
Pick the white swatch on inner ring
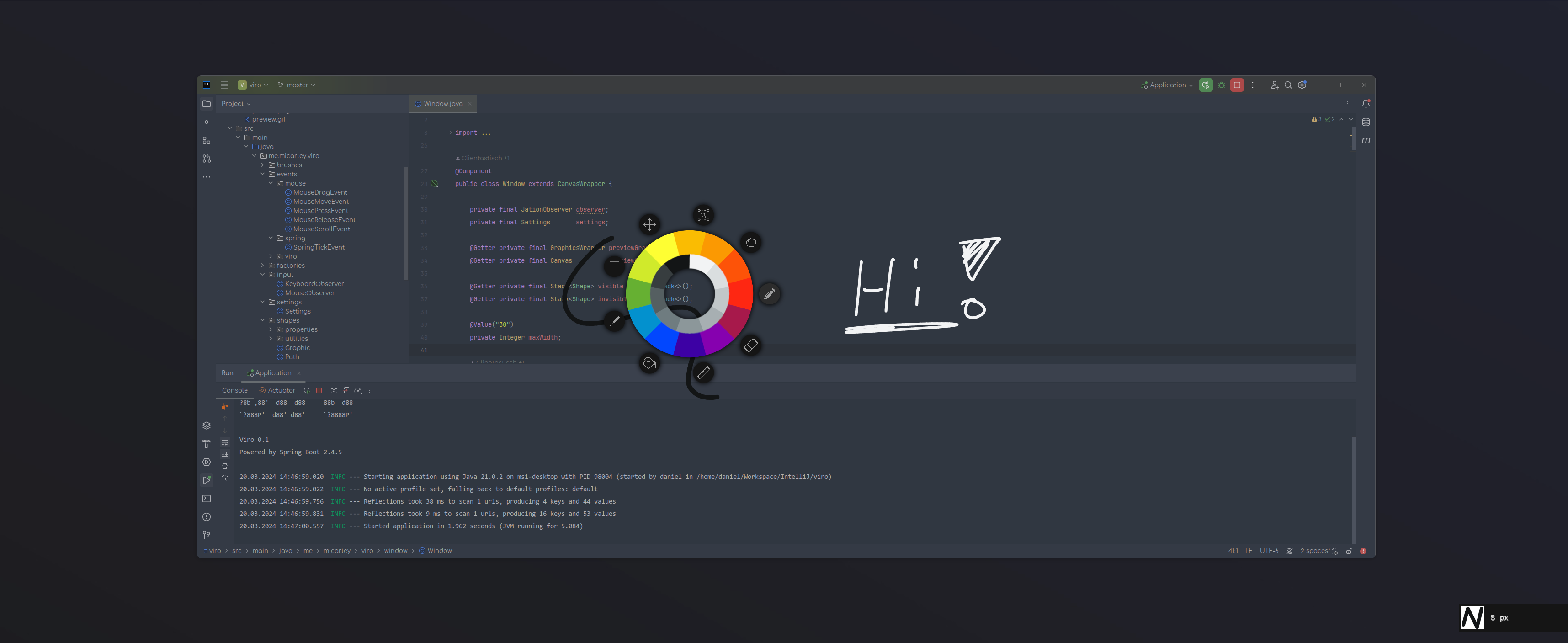[x=701, y=263]
